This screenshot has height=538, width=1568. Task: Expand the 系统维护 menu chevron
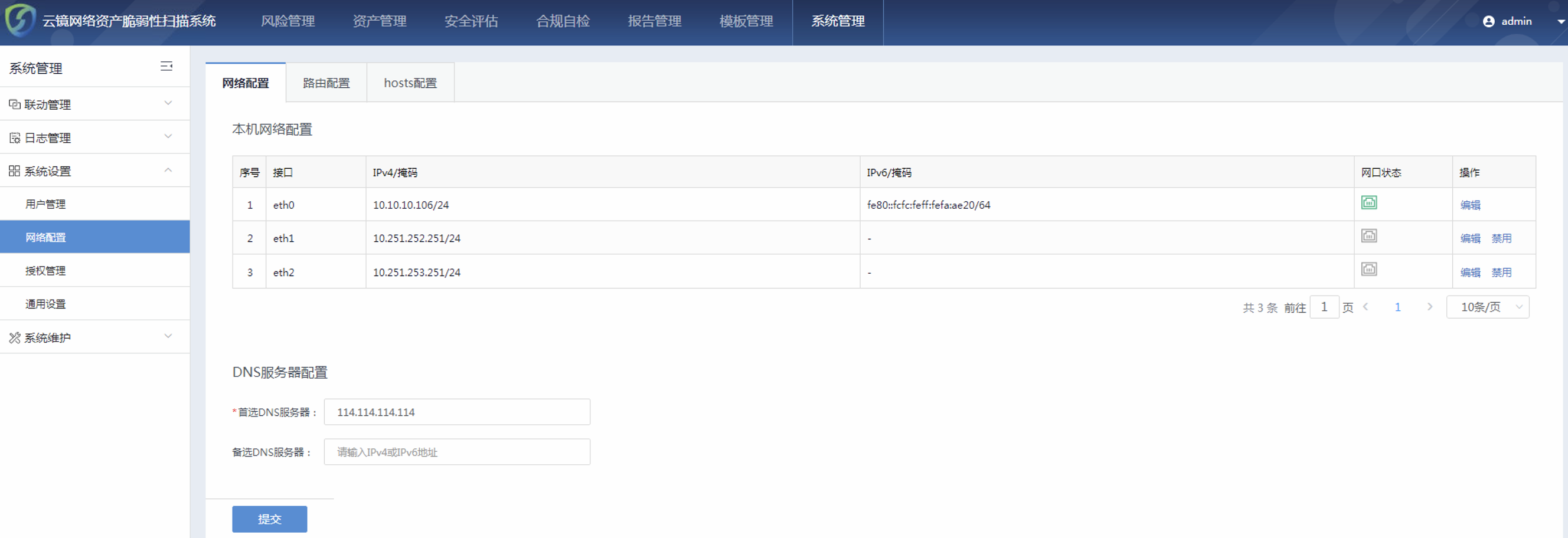(168, 336)
